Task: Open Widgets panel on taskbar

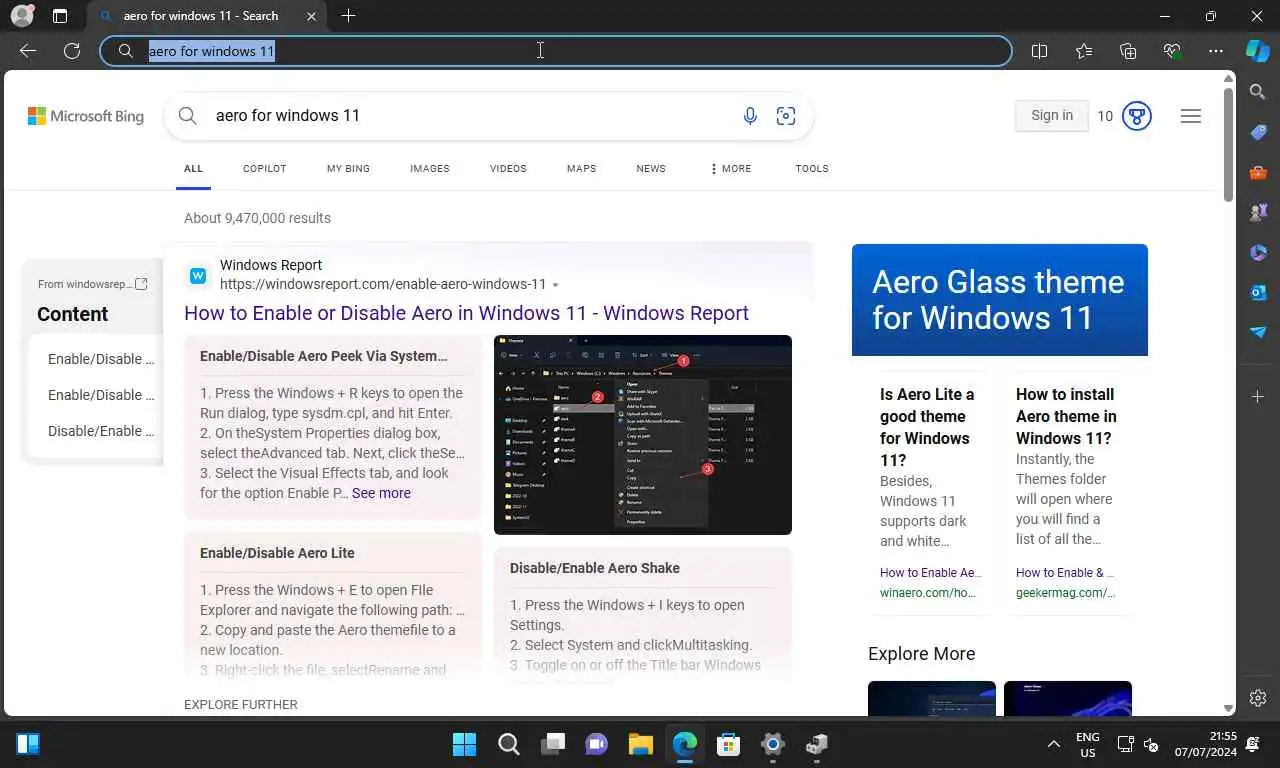Action: pyautogui.click(x=28, y=744)
